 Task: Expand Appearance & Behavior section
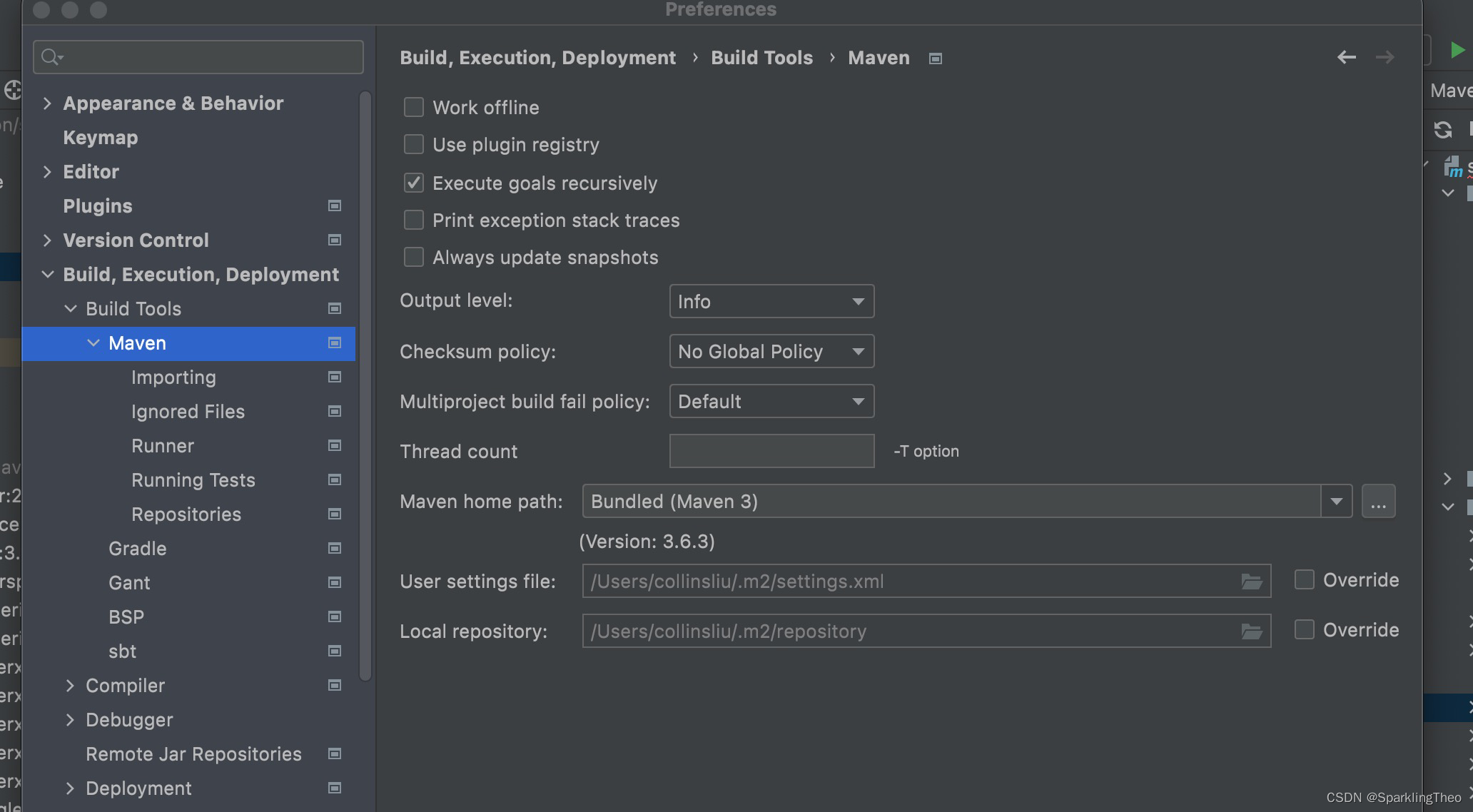click(x=47, y=103)
